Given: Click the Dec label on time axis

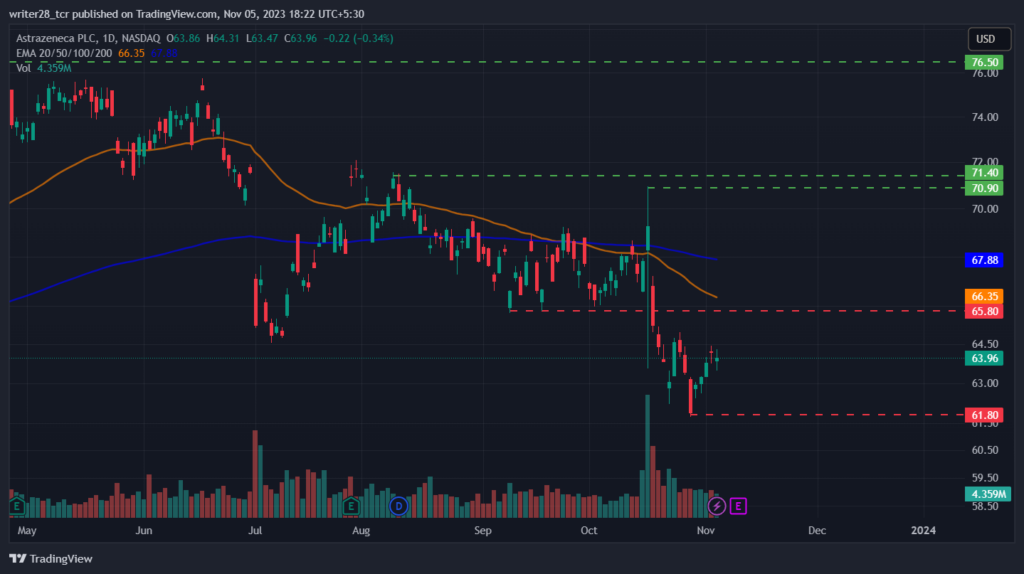Looking at the screenshot, I should [817, 530].
